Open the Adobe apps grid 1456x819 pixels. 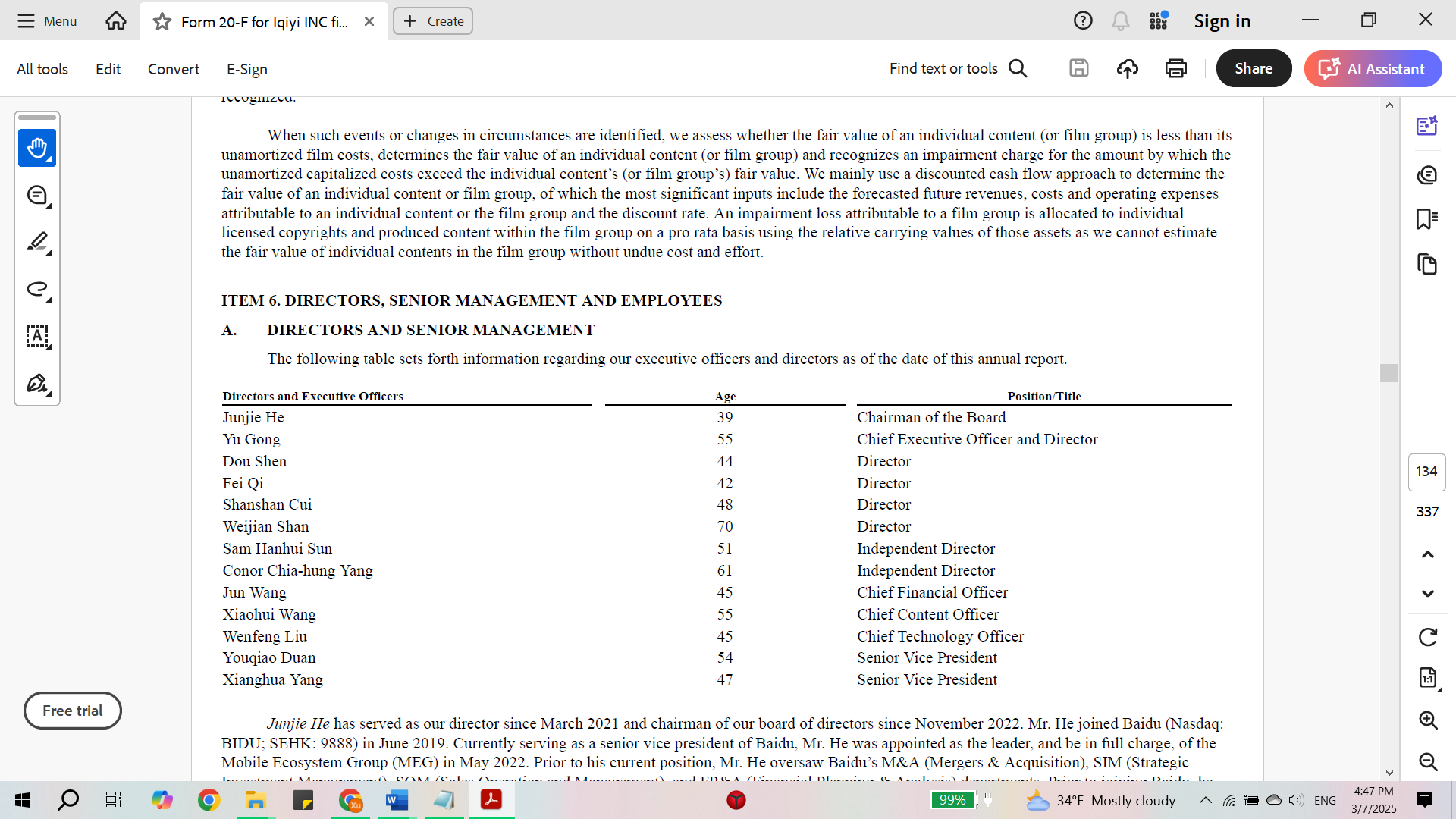(x=1158, y=20)
